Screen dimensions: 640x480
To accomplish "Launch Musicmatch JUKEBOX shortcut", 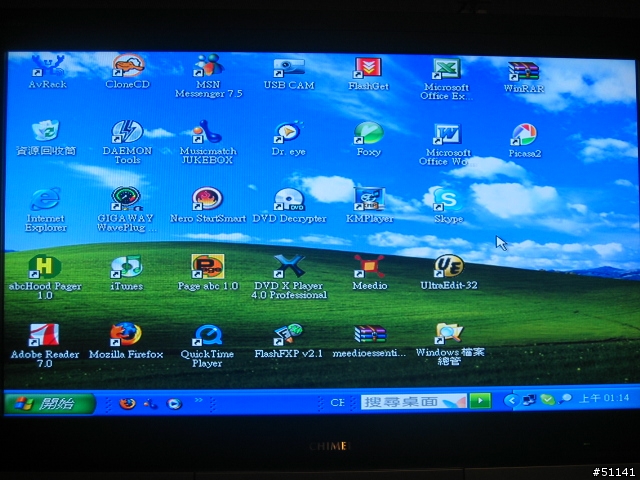I will pyautogui.click(x=208, y=142).
